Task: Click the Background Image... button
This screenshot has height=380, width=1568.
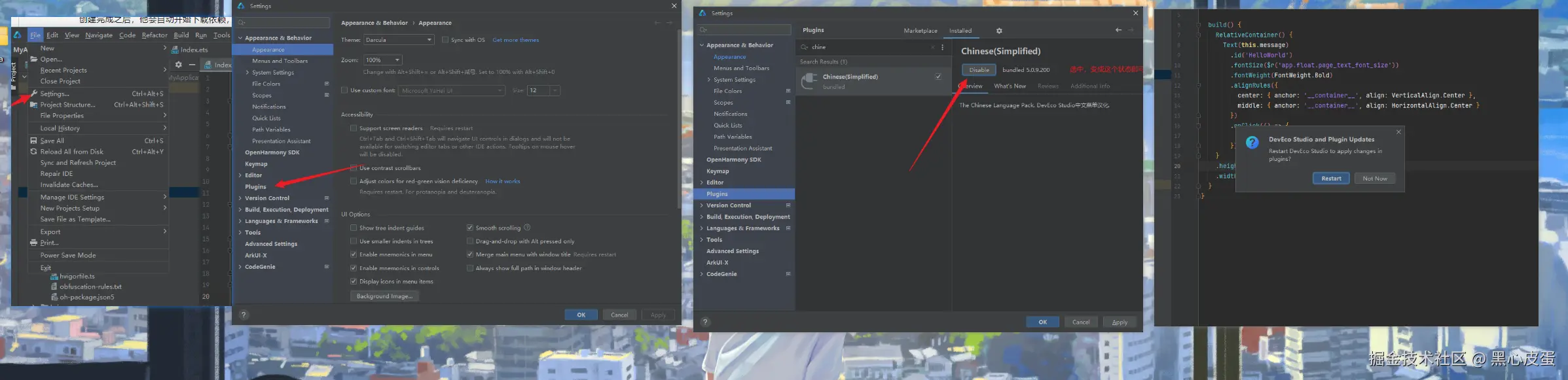Action: [384, 296]
